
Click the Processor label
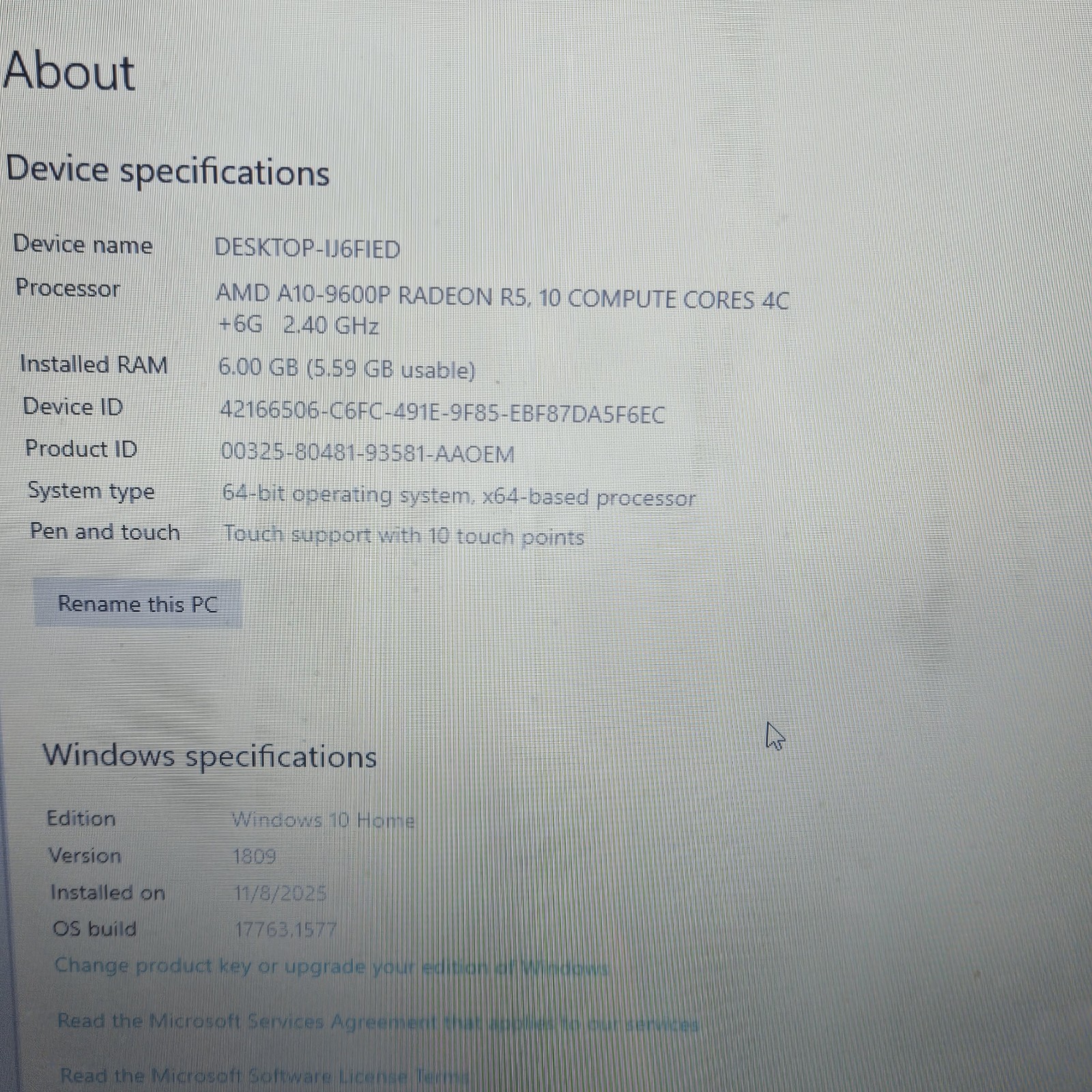pos(68,288)
